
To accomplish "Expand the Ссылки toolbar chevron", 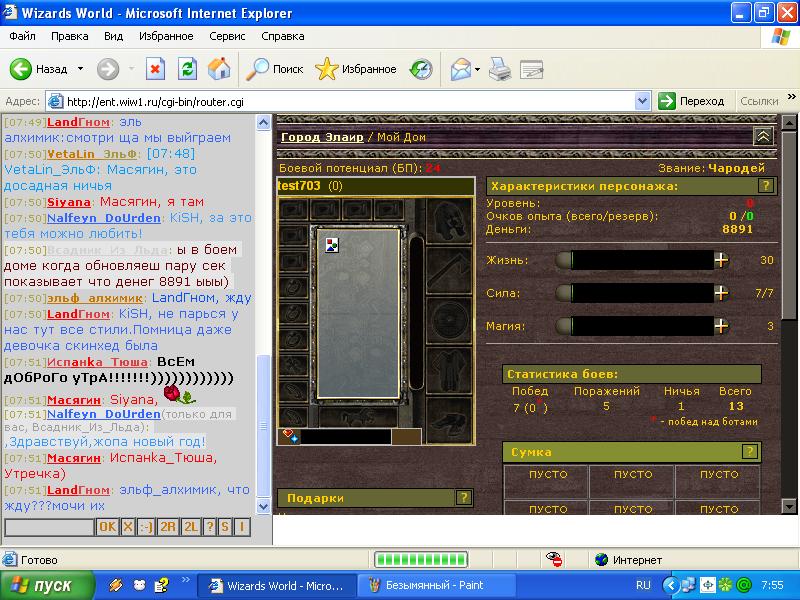I will tap(791, 97).
